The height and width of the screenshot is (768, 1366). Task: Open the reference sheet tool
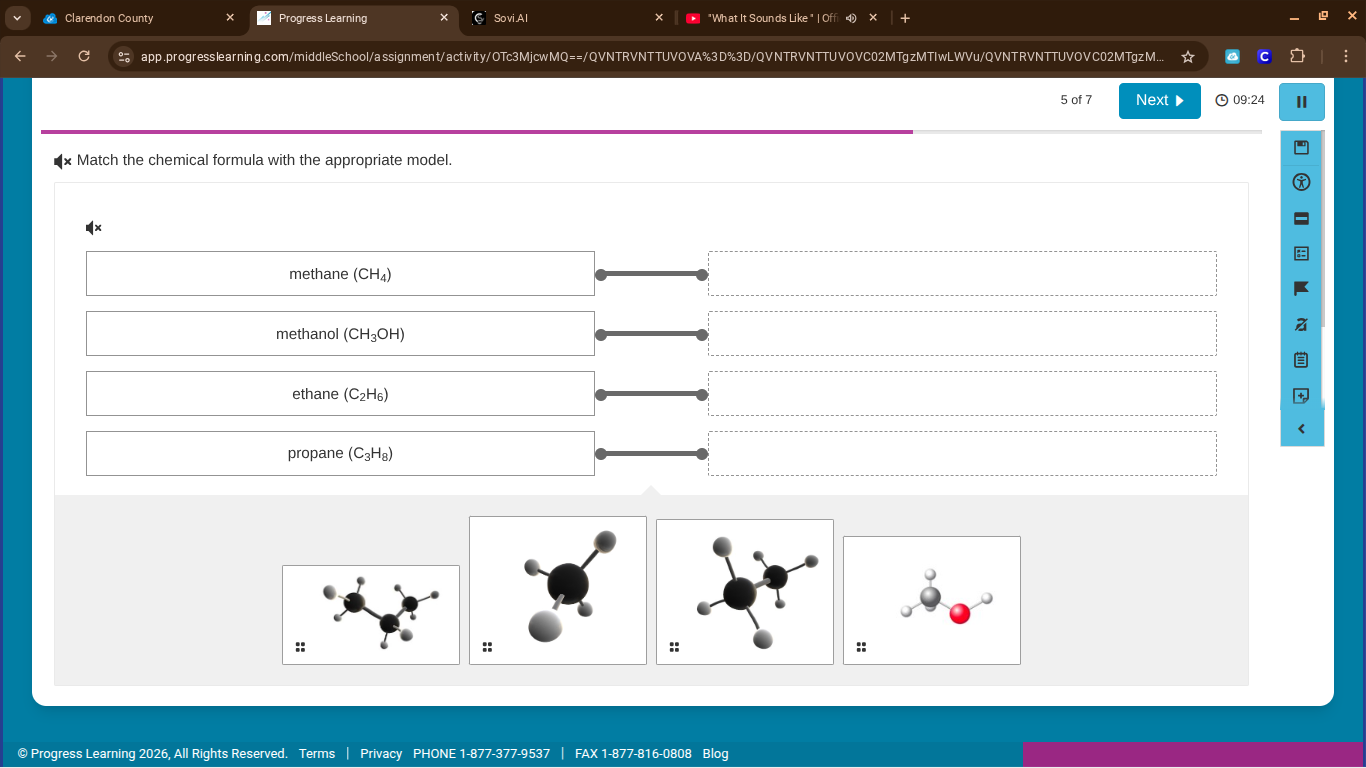(1301, 253)
